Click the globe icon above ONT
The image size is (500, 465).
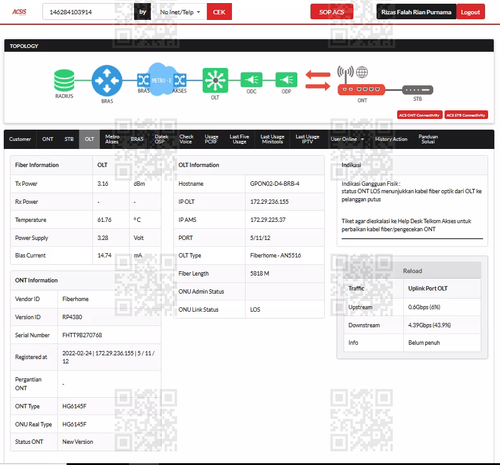[x=362, y=72]
